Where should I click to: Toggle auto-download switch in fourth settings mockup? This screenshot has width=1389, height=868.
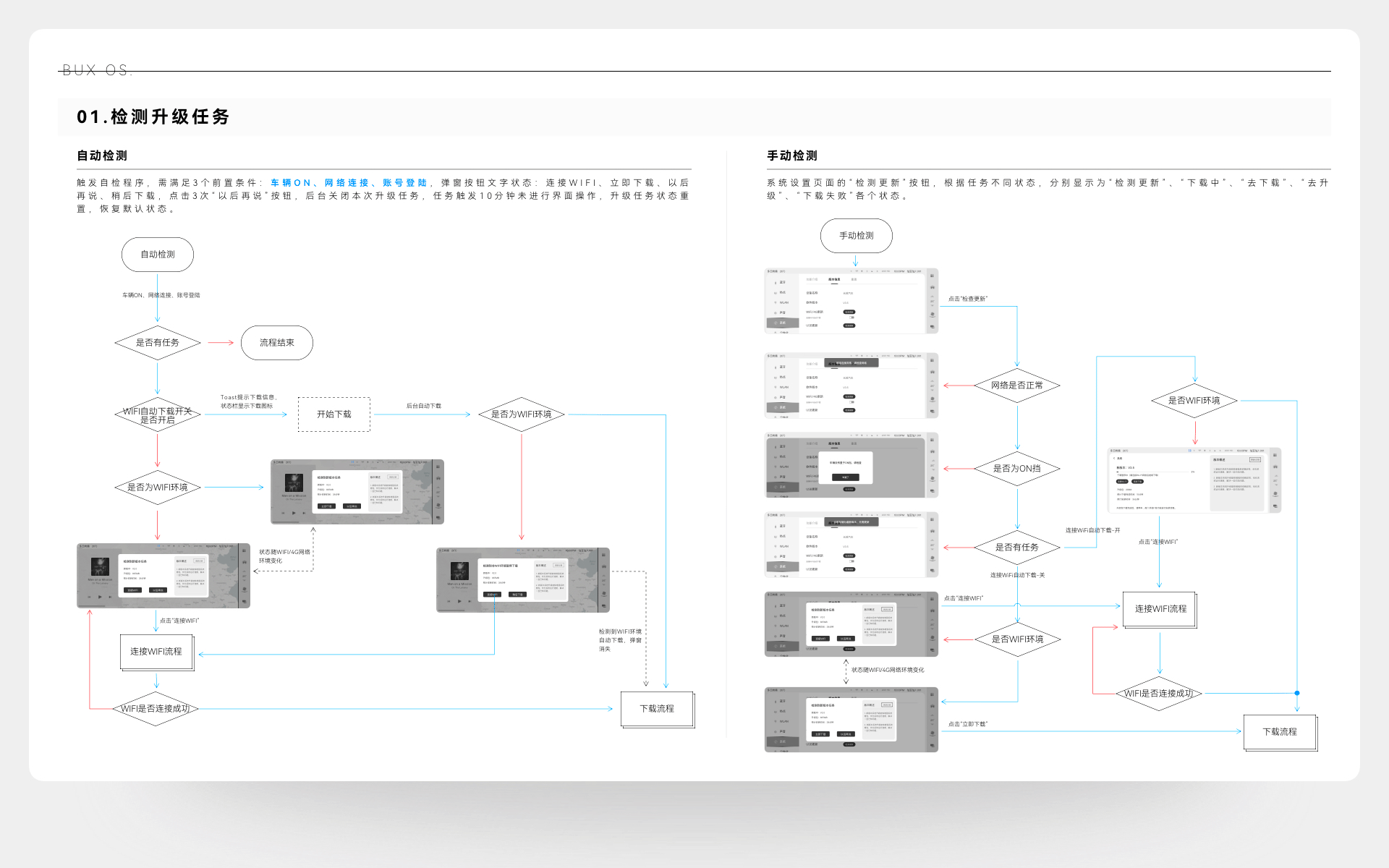pos(851,561)
